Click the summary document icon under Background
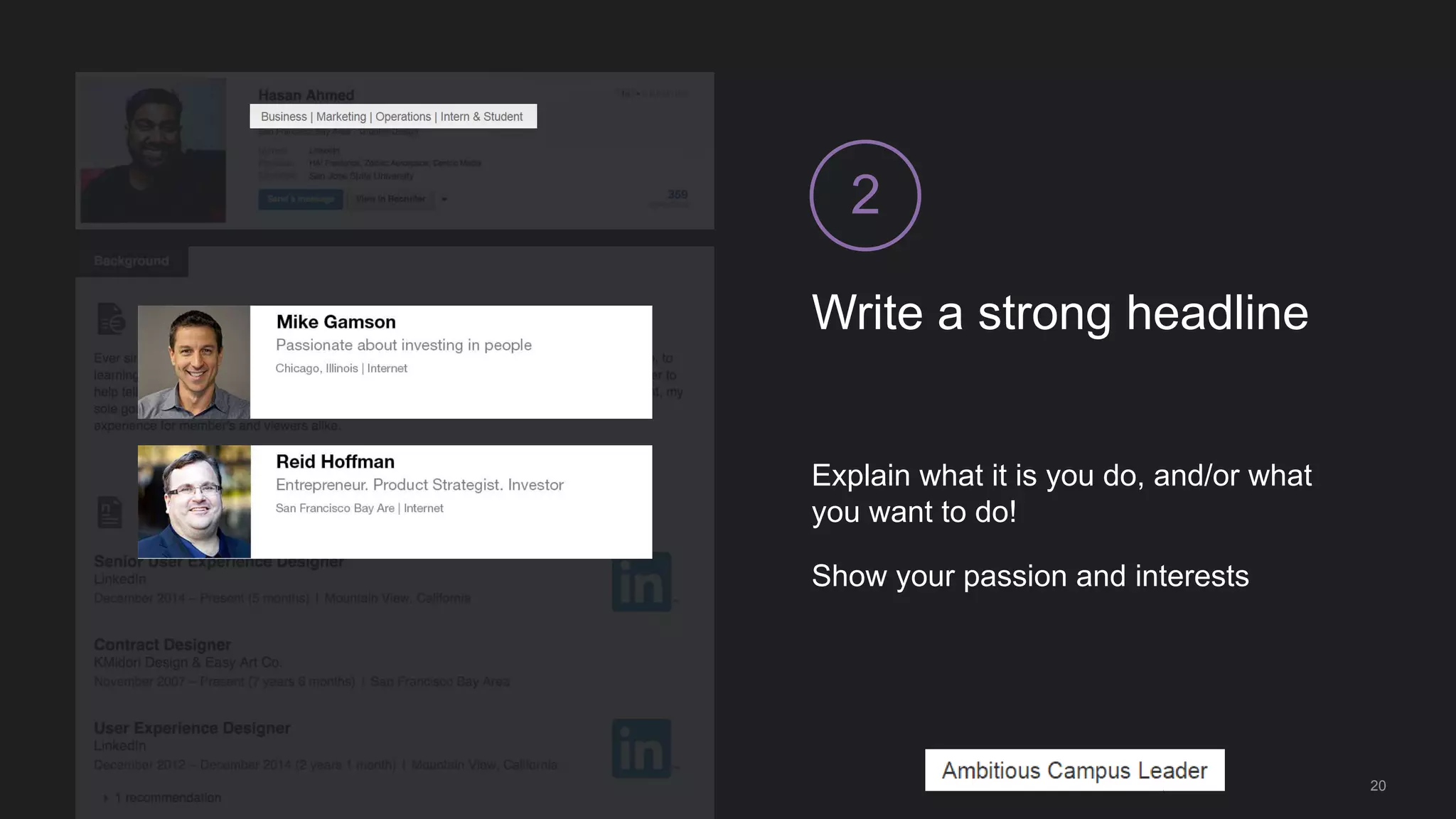The height and width of the screenshot is (819, 1456). click(111, 319)
